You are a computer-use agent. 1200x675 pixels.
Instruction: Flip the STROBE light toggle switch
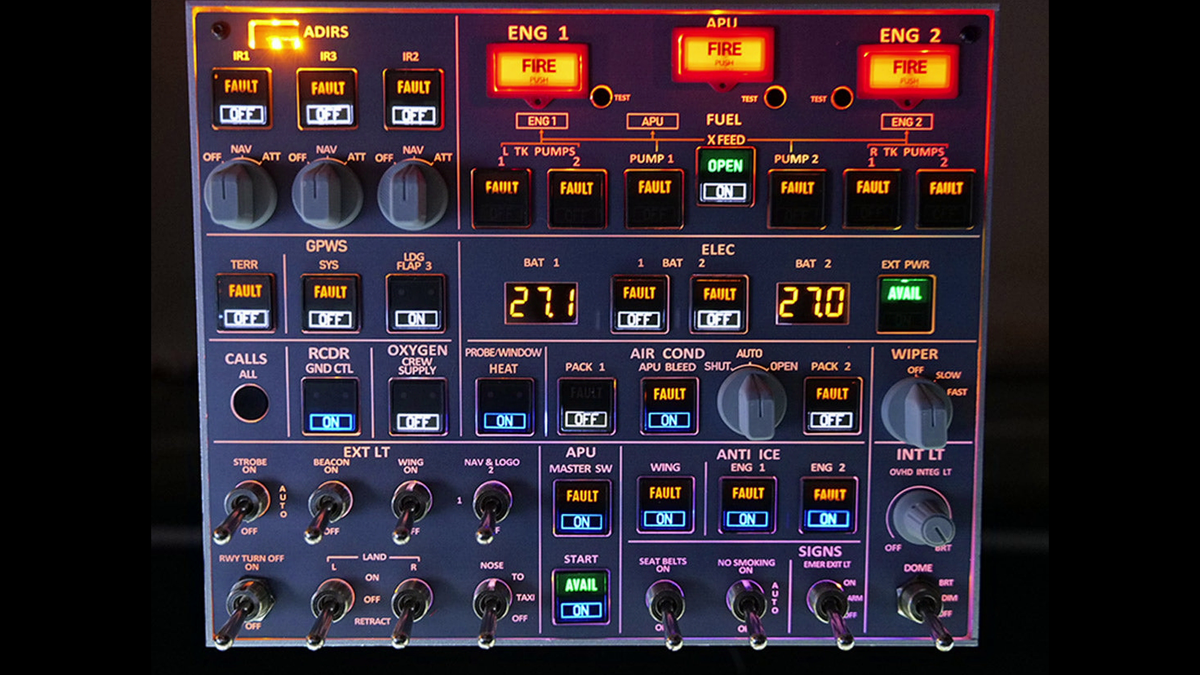[243, 504]
